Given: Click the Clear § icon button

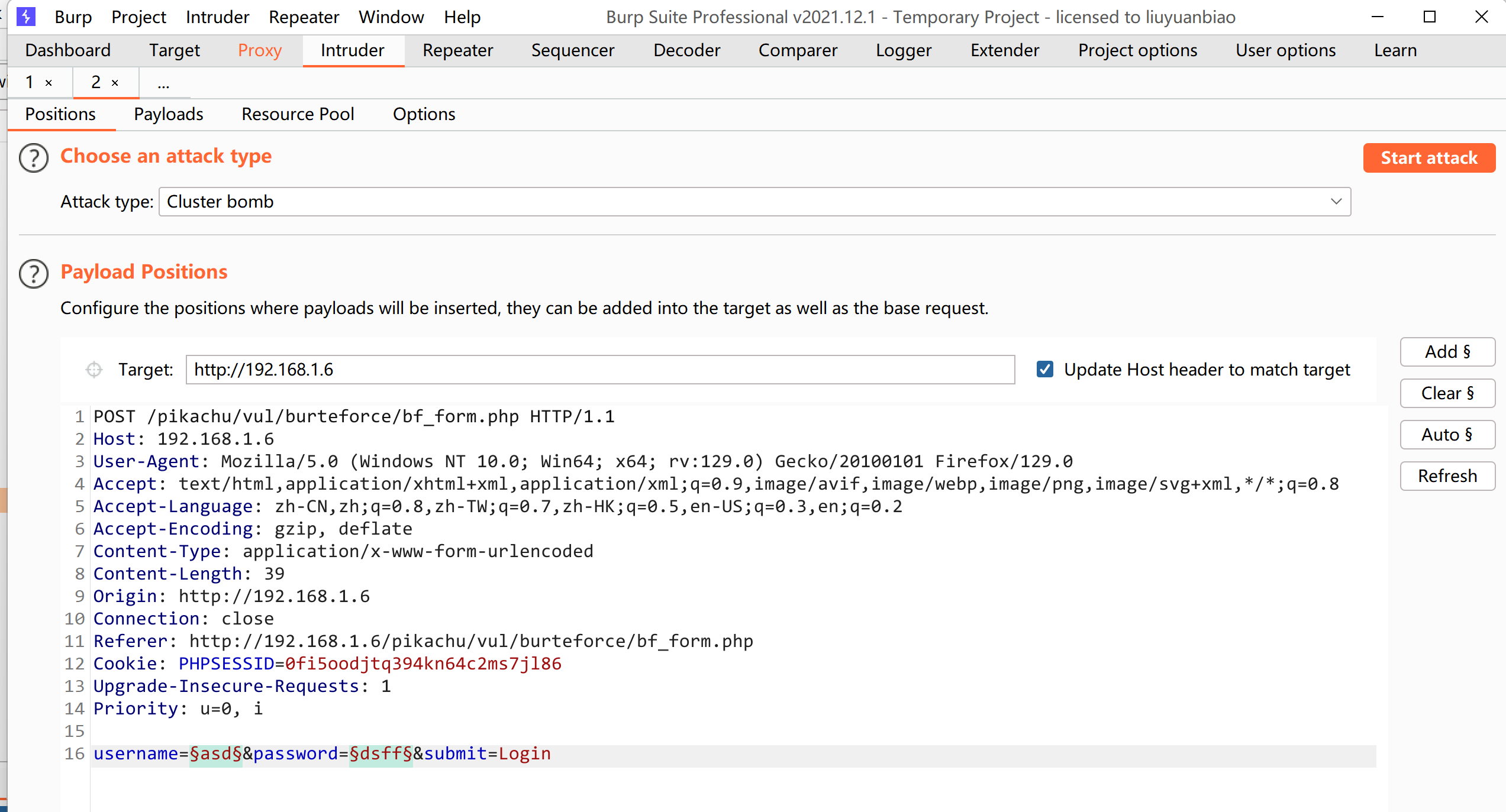Looking at the screenshot, I should 1447,392.
